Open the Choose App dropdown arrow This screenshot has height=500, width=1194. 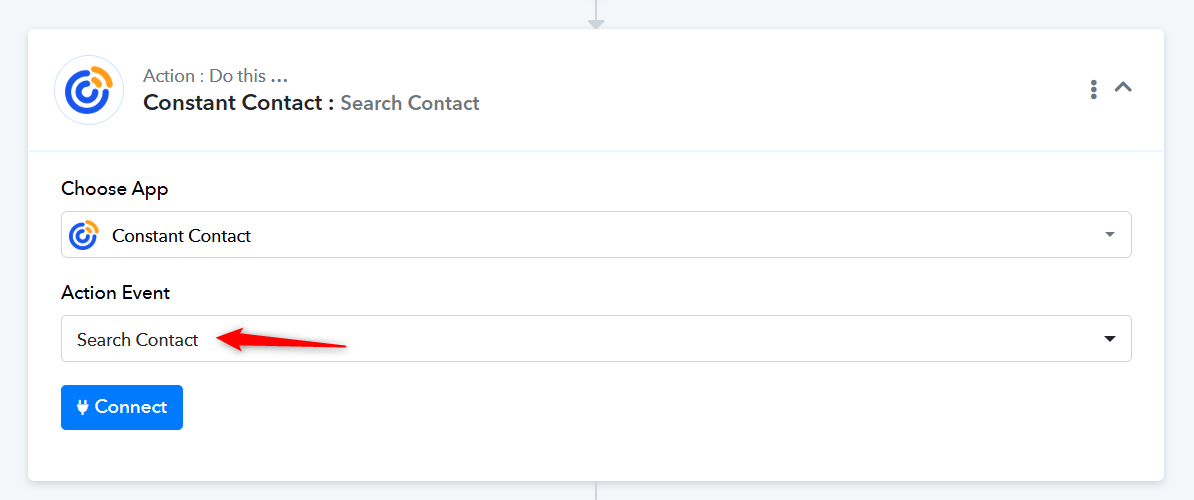pos(1109,235)
